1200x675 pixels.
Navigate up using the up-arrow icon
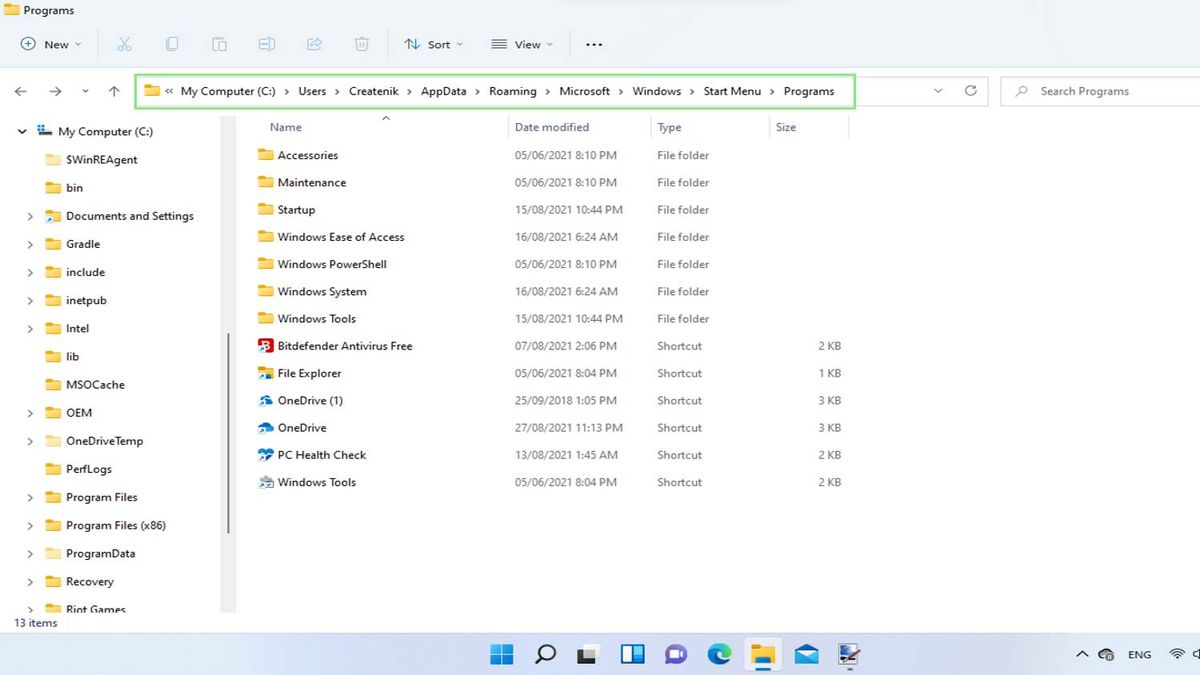pos(114,90)
